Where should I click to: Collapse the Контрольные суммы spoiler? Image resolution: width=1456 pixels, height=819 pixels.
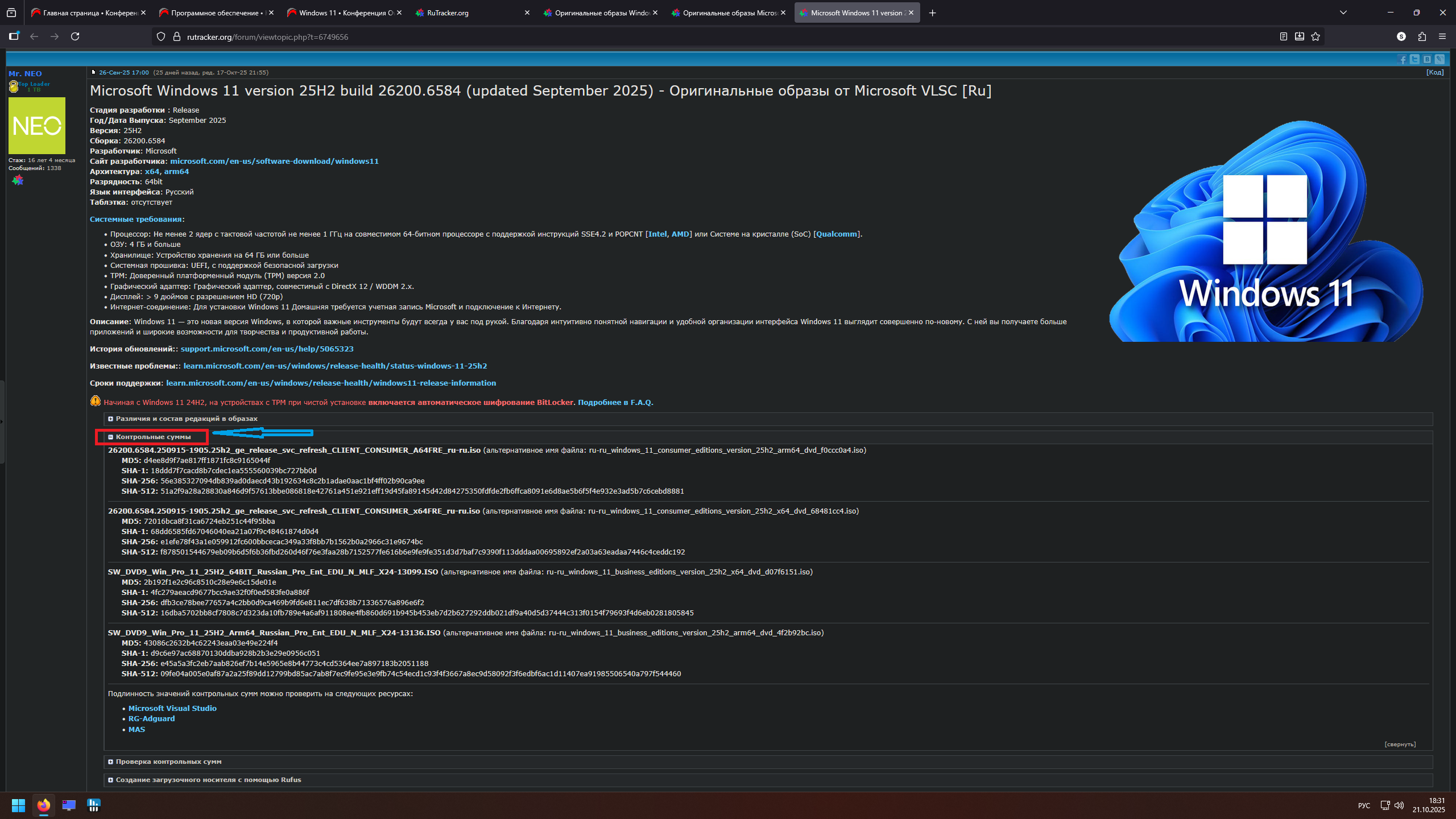coord(152,437)
